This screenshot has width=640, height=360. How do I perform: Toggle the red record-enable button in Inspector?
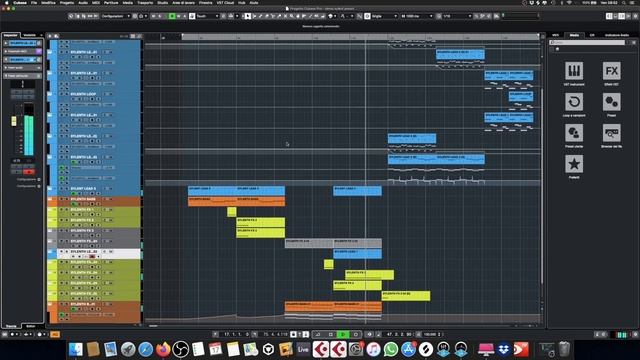pos(29,171)
